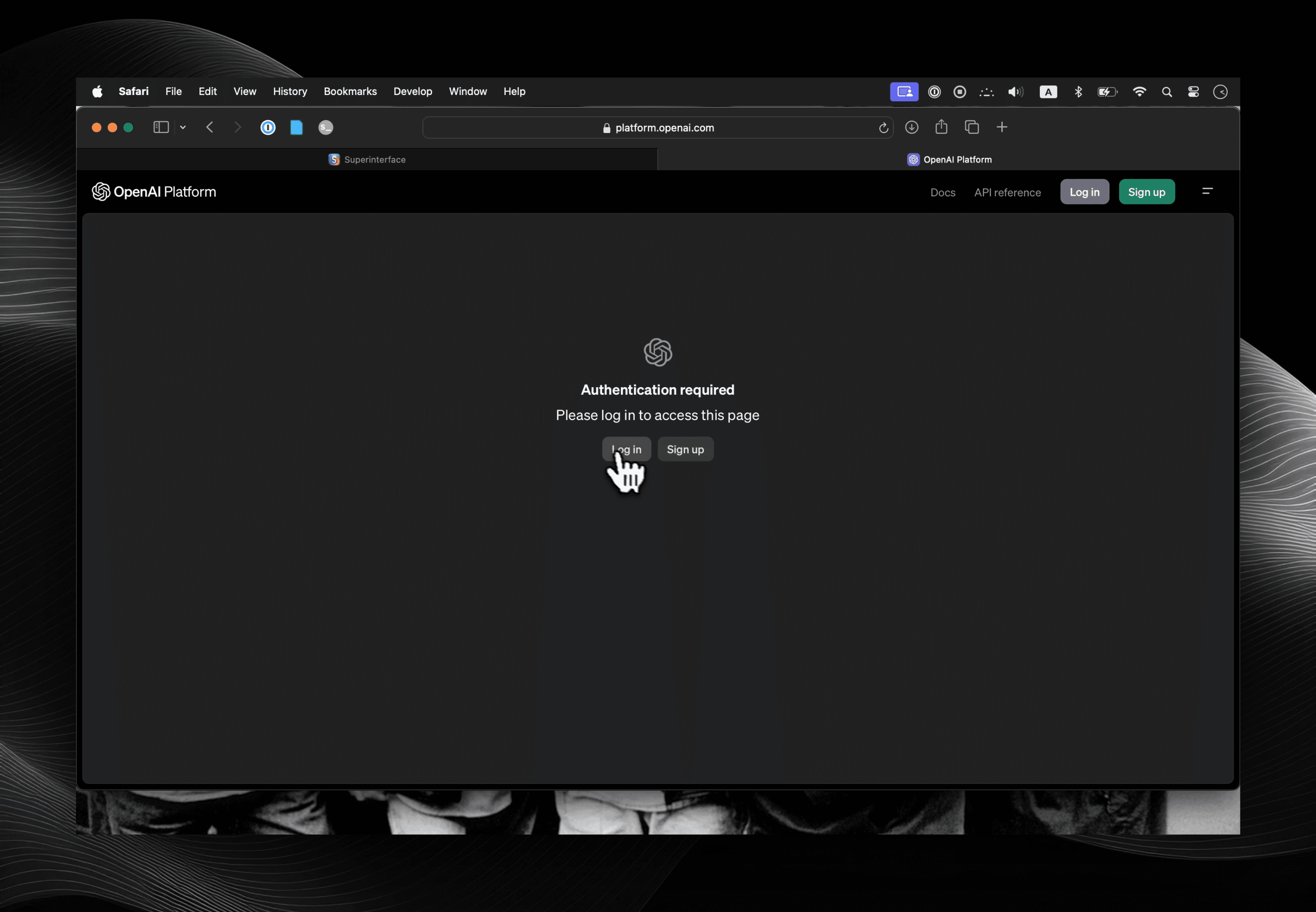1316x912 pixels.
Task: Open the Wi-Fi menu from the menu bar
Action: click(x=1140, y=92)
